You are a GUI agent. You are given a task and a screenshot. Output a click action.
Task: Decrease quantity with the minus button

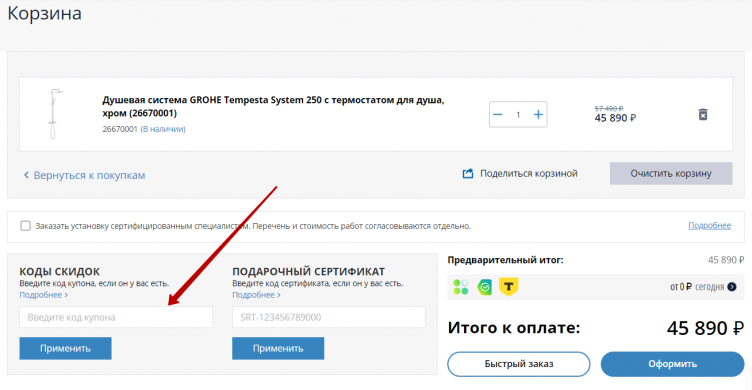(498, 115)
